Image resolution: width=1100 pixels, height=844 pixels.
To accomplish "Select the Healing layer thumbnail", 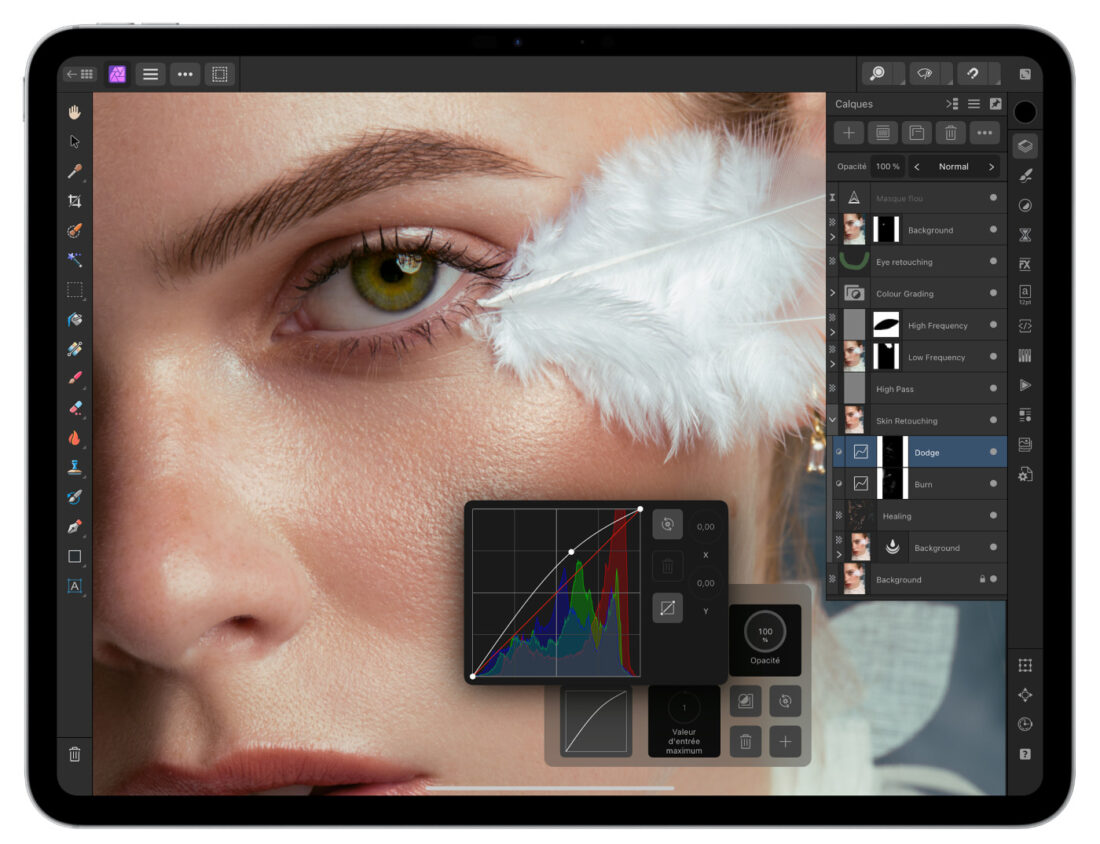I will [858, 516].
